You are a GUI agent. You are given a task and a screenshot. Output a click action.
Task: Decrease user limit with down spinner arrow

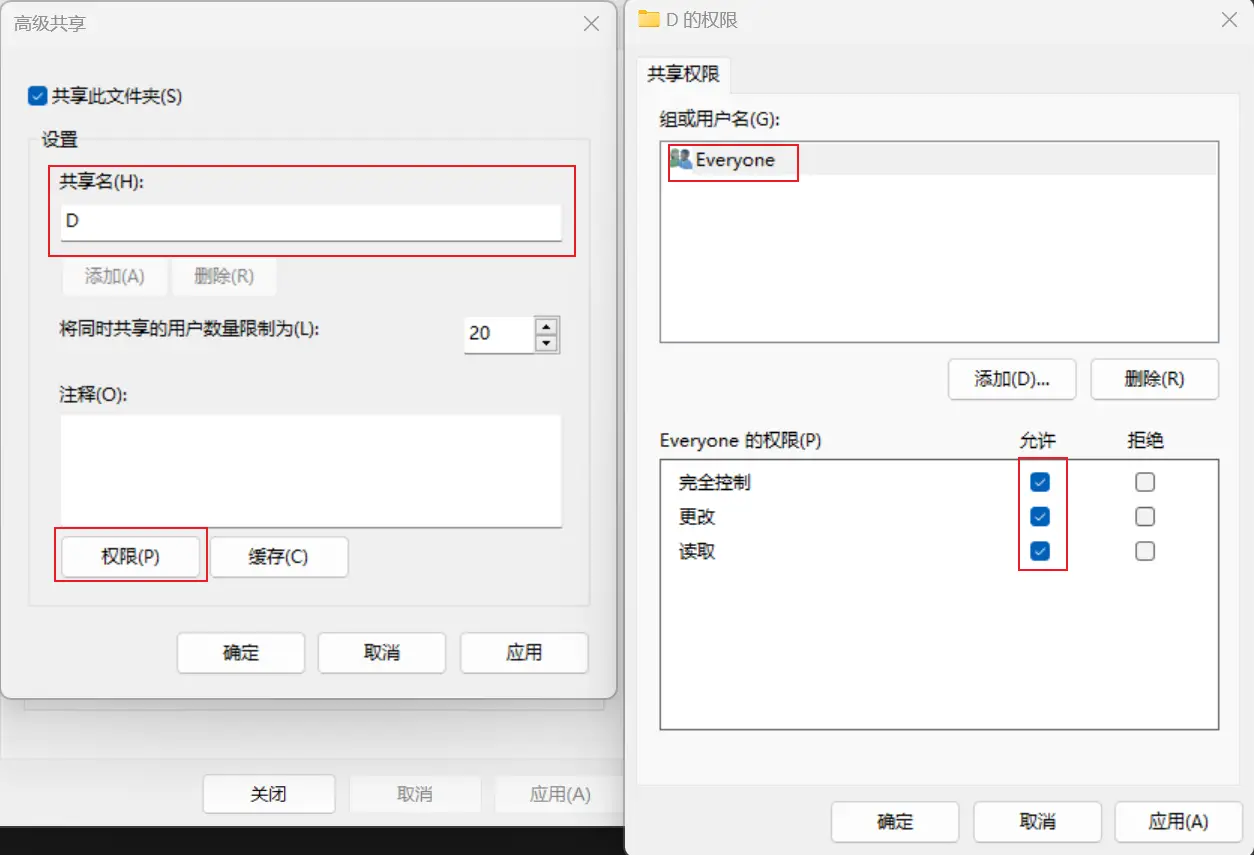[546, 344]
